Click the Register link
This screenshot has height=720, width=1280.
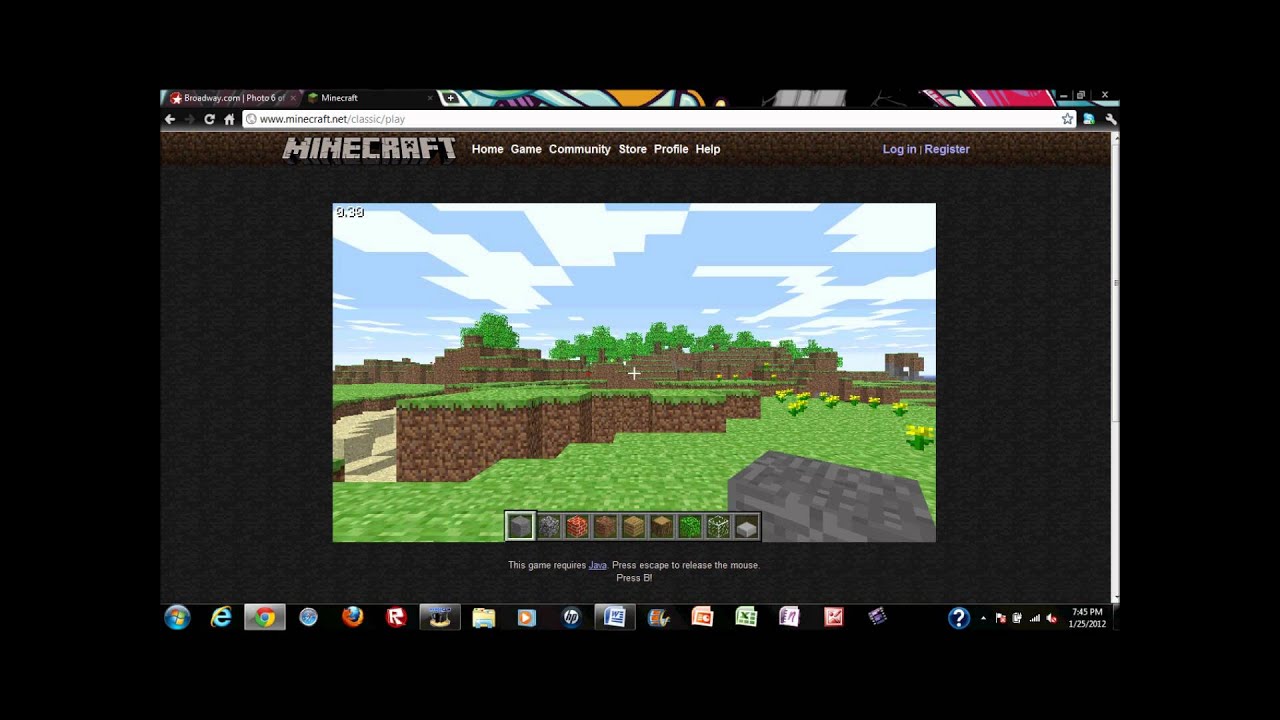click(947, 149)
